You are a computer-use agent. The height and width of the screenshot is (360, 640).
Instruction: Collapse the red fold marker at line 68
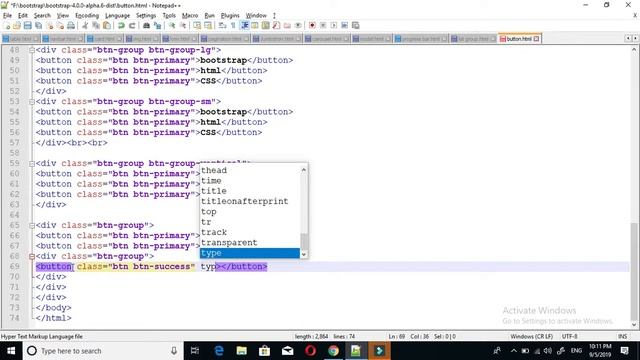tap(31, 256)
